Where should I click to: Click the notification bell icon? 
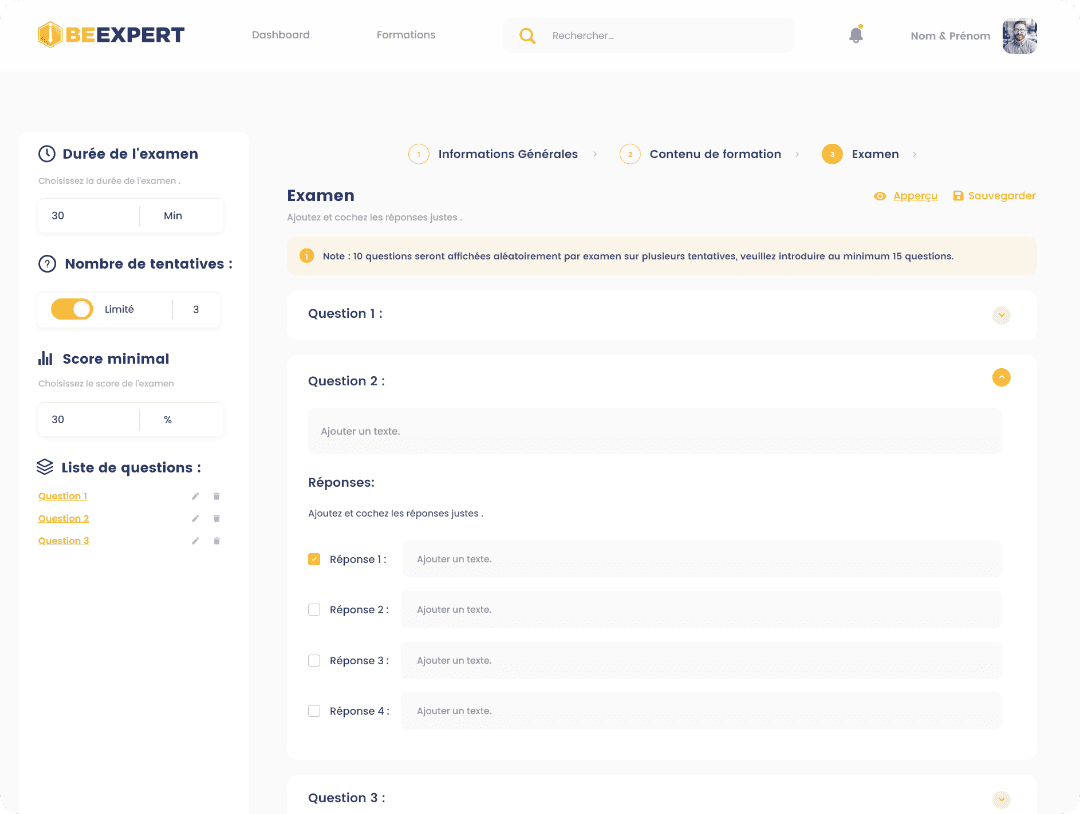click(x=855, y=35)
